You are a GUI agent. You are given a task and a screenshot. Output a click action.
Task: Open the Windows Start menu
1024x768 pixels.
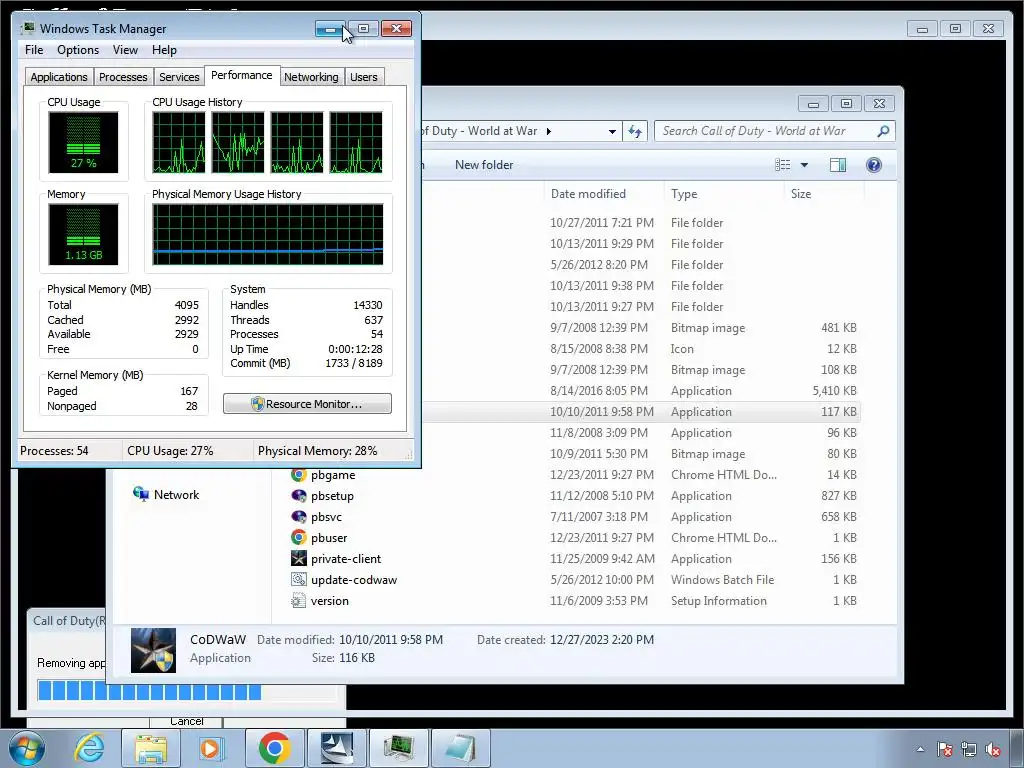click(x=26, y=748)
